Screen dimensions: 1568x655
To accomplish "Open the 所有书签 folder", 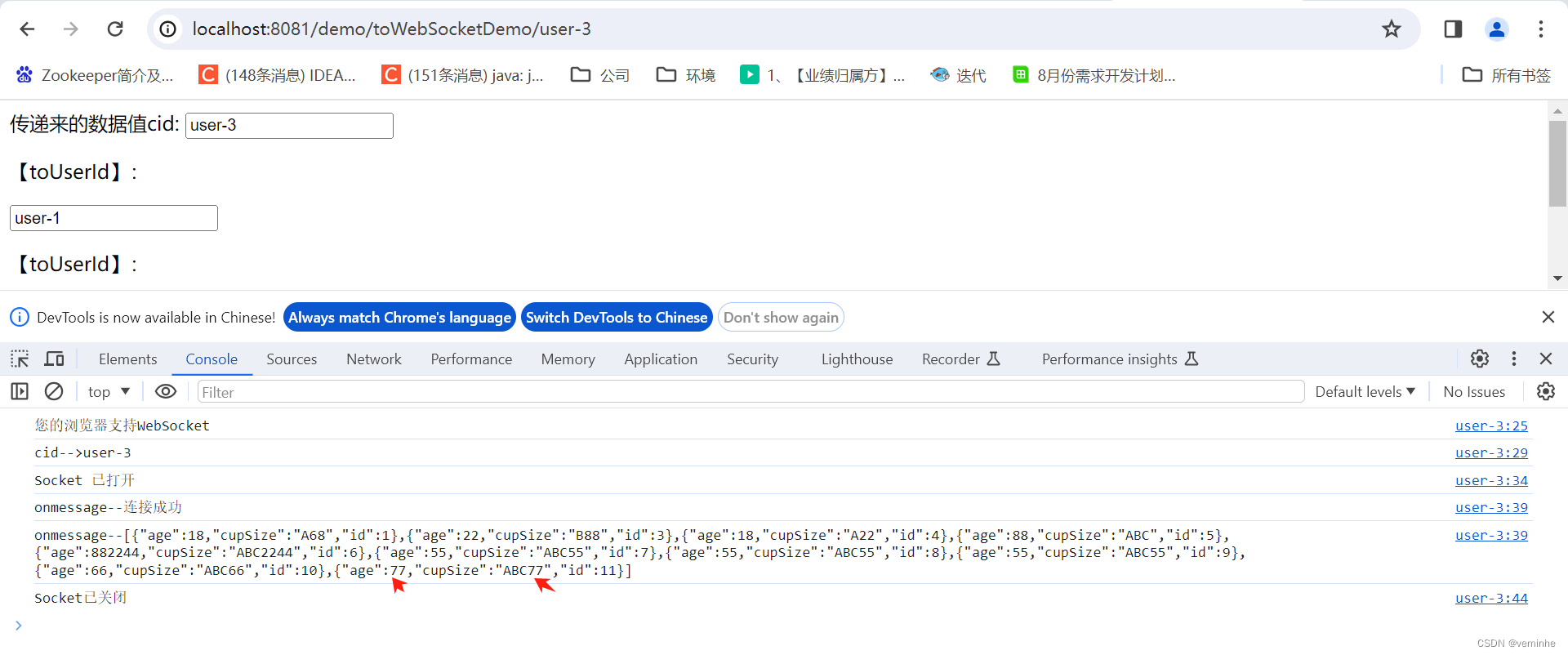I will click(1507, 75).
